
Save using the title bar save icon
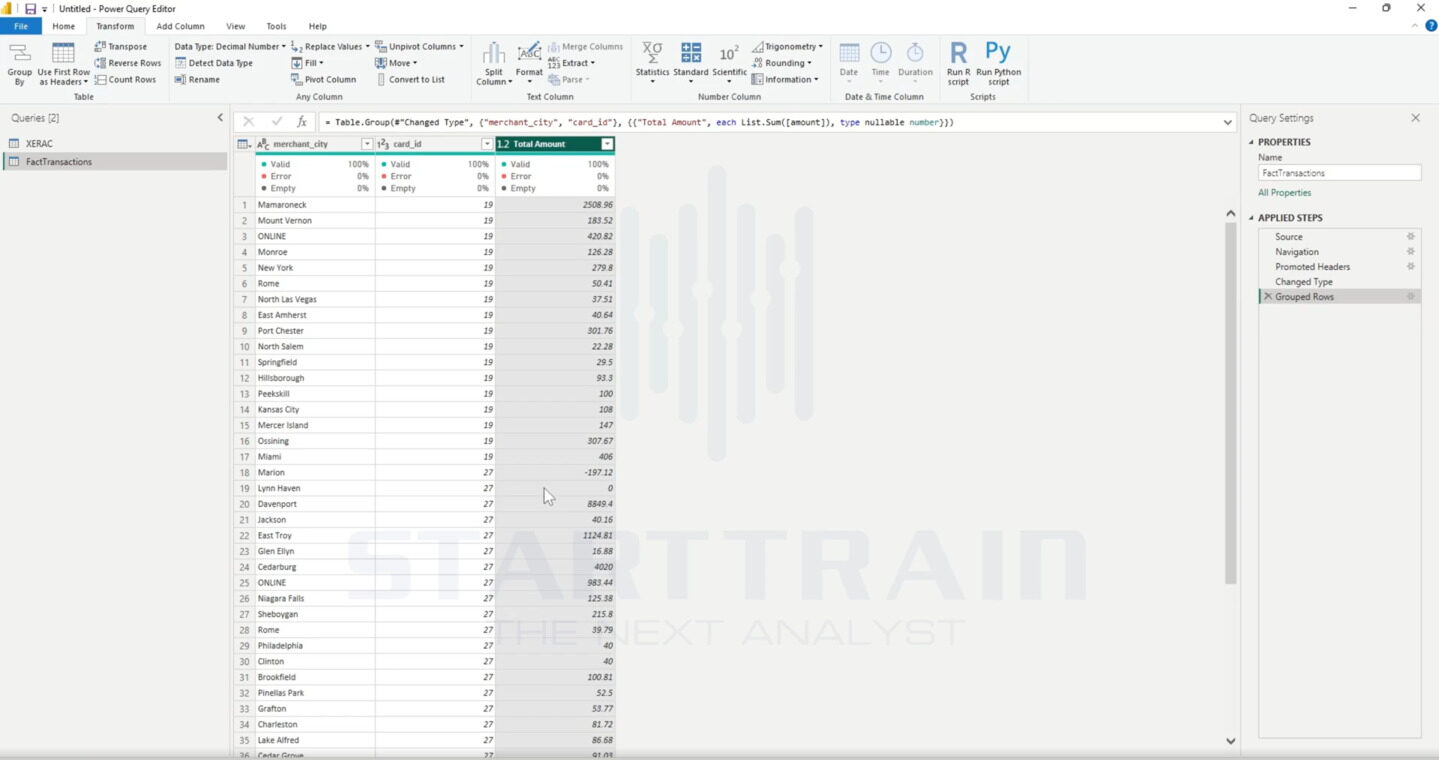[x=30, y=9]
